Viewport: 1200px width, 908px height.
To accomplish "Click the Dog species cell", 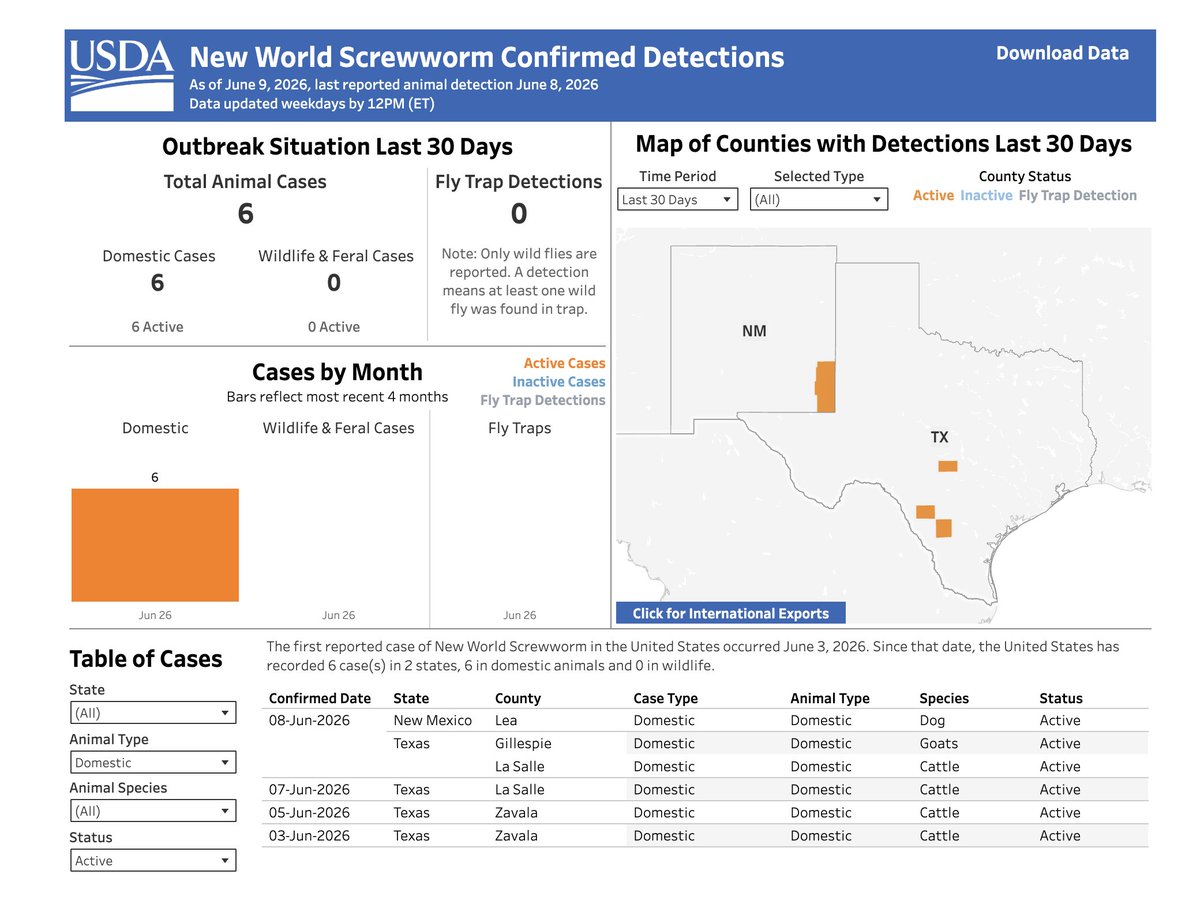I will (932, 720).
